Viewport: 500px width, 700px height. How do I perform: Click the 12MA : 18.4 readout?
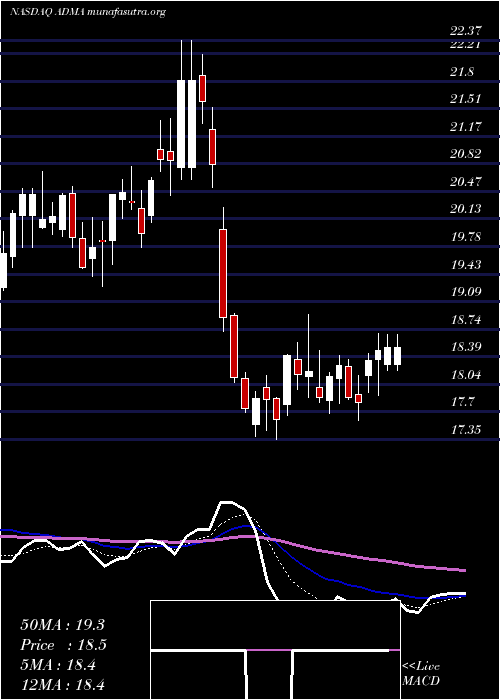click(62, 684)
